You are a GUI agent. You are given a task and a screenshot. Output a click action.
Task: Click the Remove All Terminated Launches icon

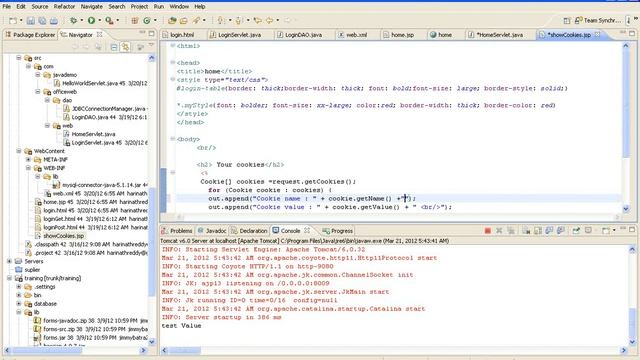coord(511,231)
